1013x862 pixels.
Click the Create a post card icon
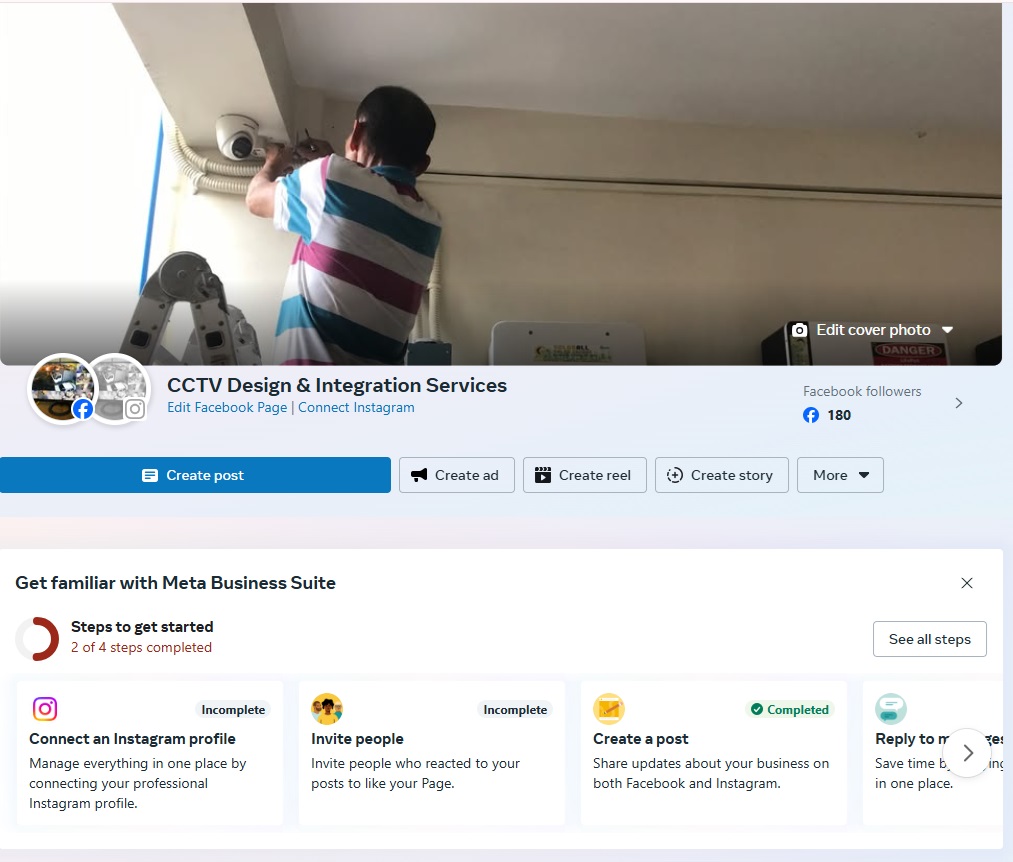[609, 709]
